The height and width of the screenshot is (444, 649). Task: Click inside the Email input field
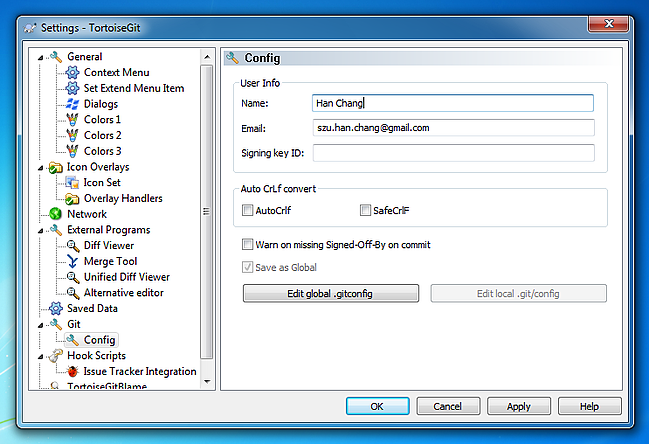454,128
